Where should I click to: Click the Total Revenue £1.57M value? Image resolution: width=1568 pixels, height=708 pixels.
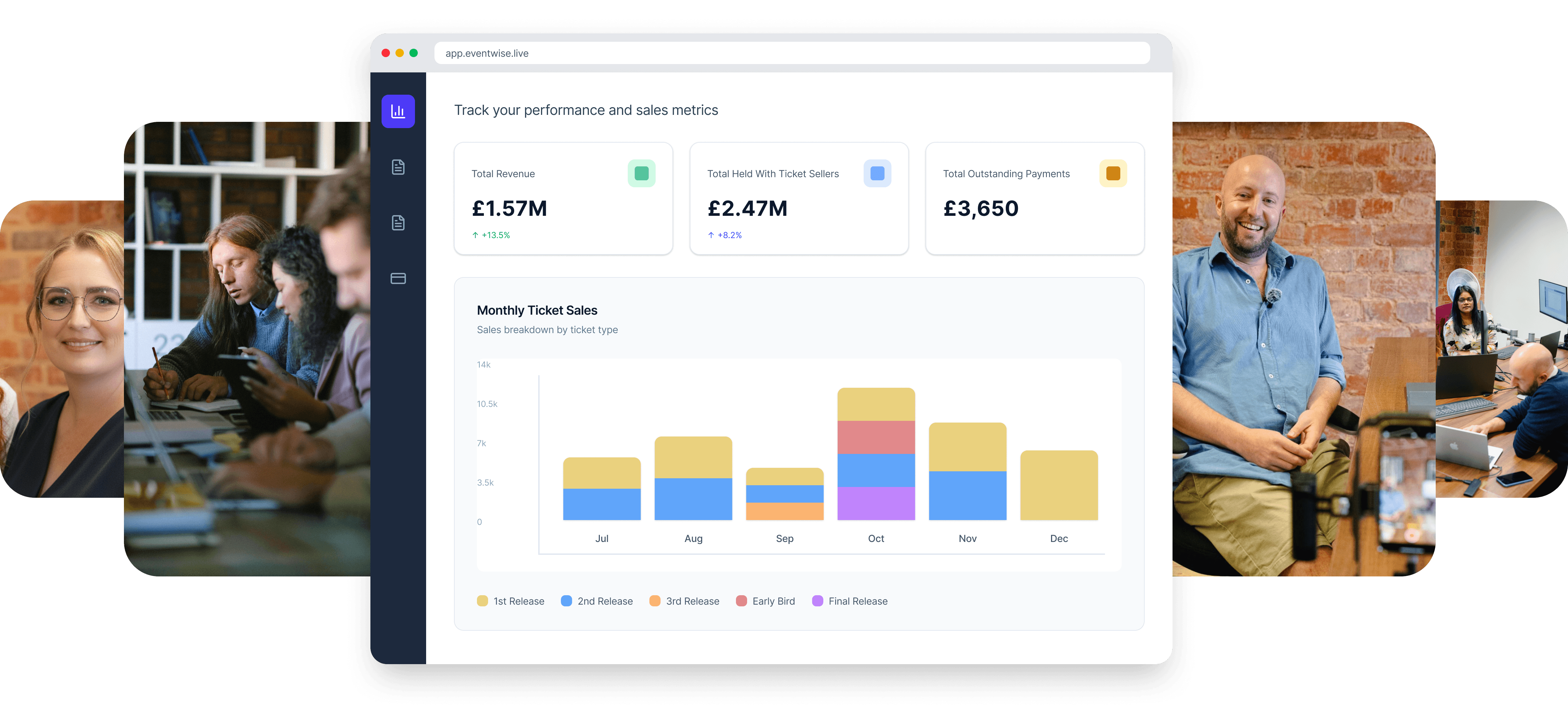click(x=509, y=209)
